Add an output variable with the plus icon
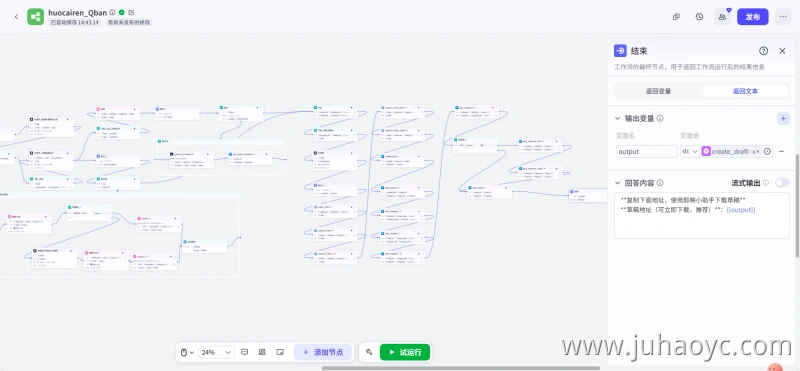The height and width of the screenshot is (371, 800). coord(783,118)
